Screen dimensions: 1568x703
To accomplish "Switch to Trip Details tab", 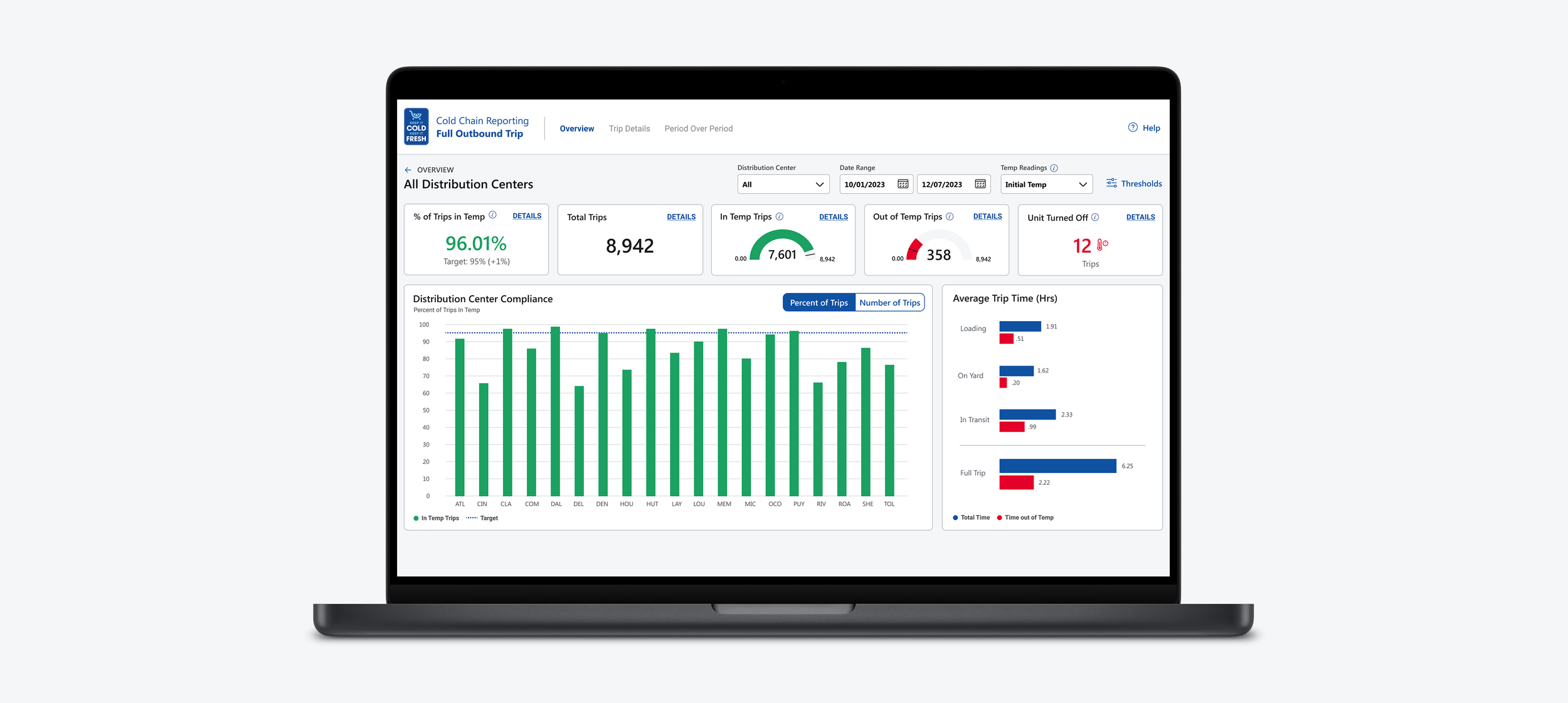I will point(629,129).
